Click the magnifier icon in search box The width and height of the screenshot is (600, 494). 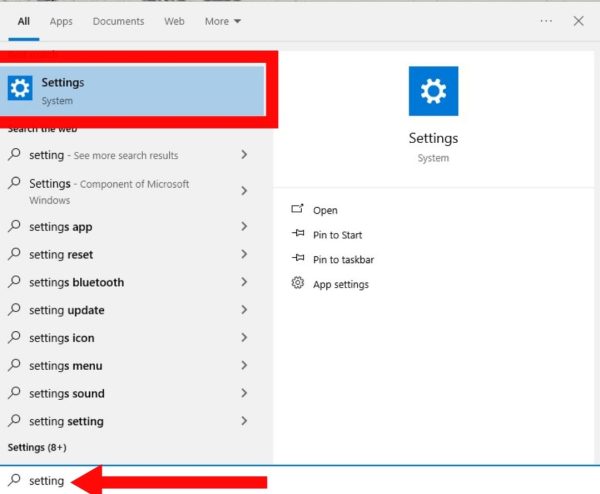point(14,480)
